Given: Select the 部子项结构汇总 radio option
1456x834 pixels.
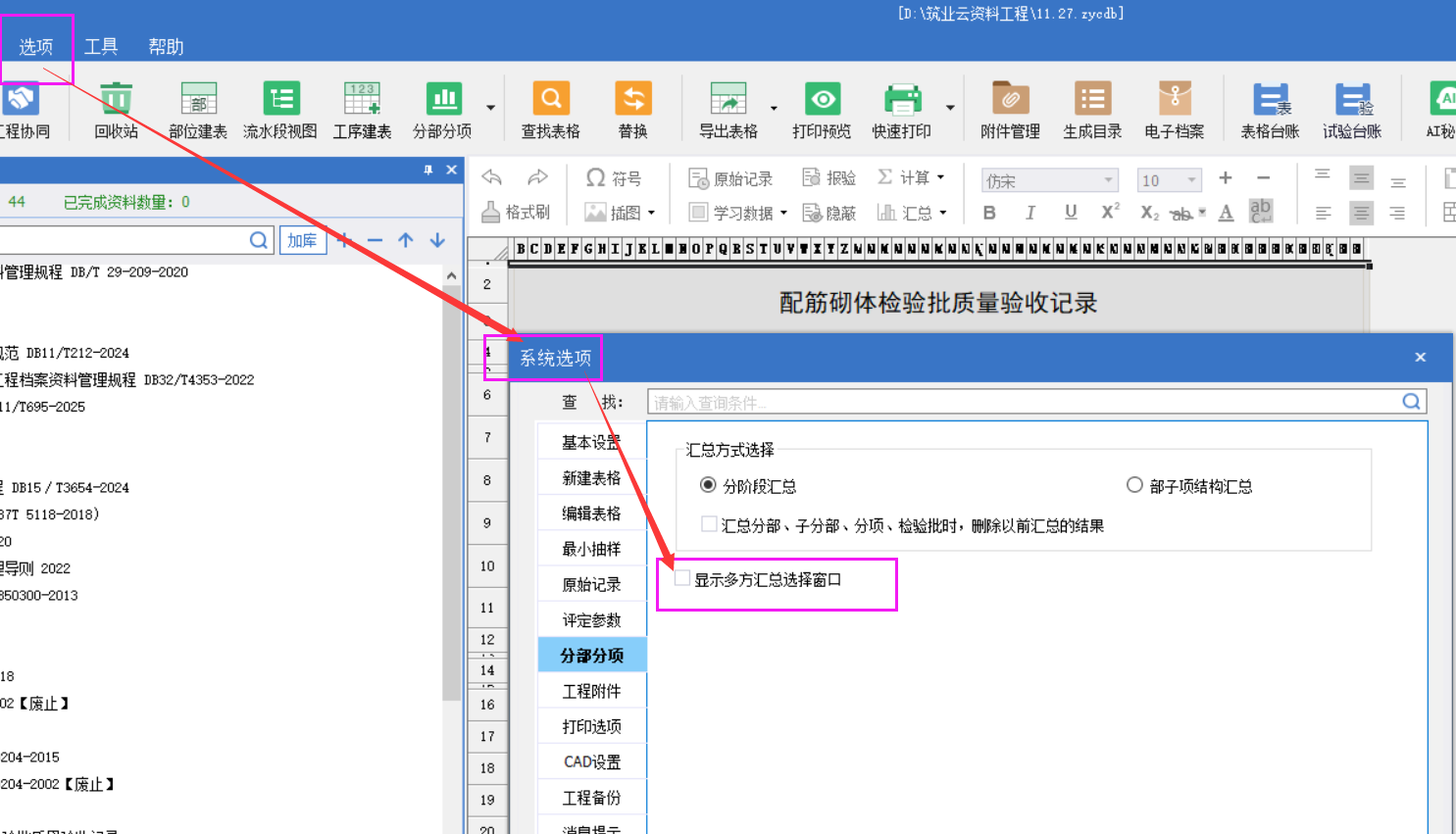Looking at the screenshot, I should pyautogui.click(x=1134, y=485).
